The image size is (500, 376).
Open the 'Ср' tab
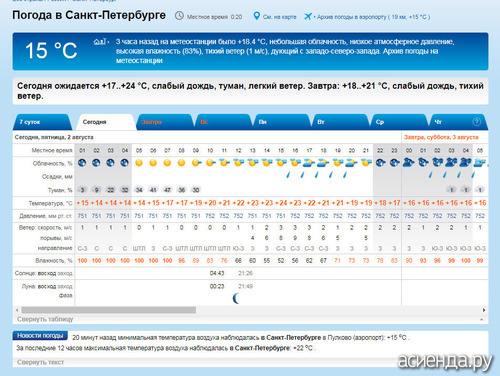(x=399, y=122)
